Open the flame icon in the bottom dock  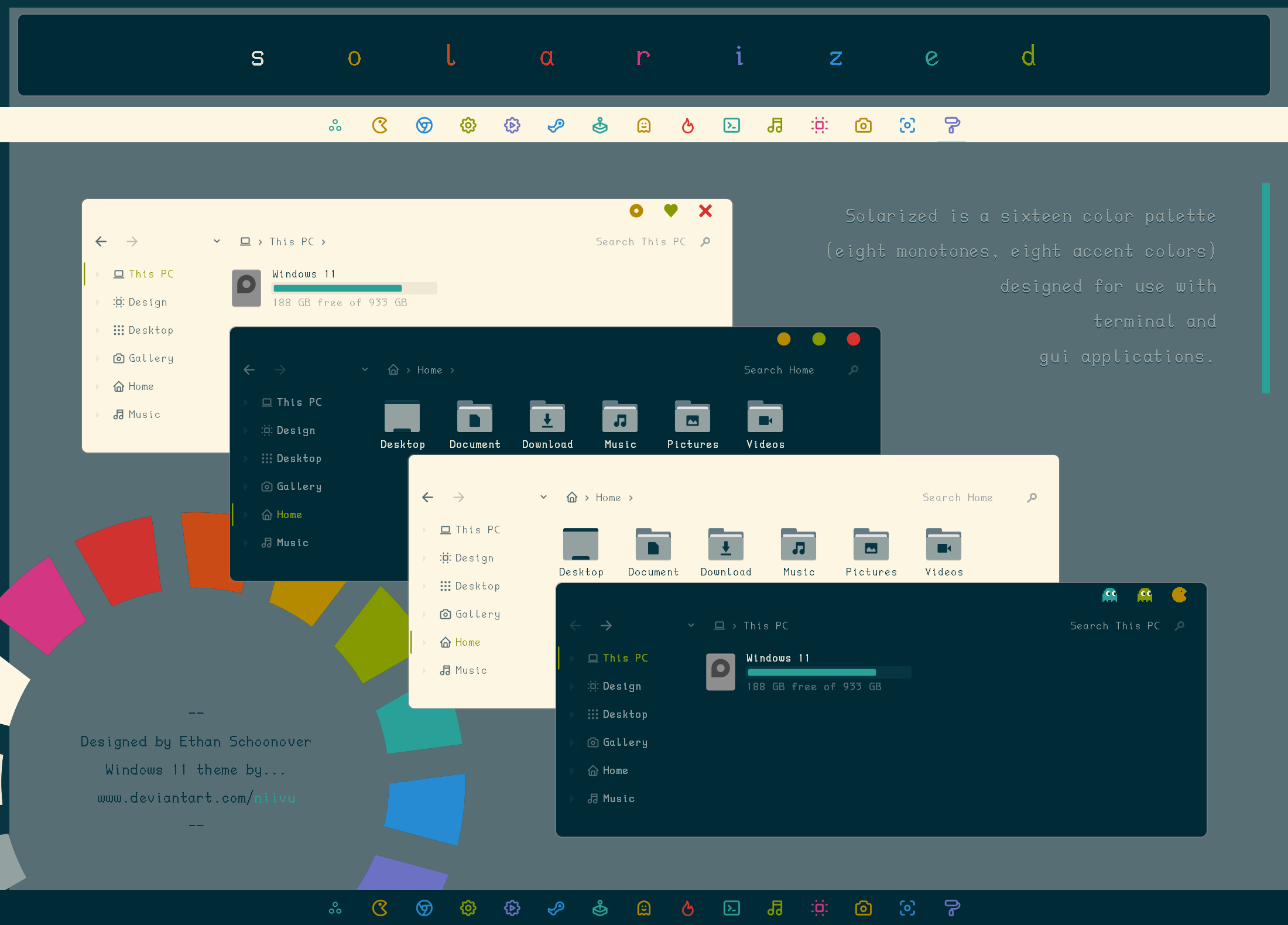coord(687,908)
